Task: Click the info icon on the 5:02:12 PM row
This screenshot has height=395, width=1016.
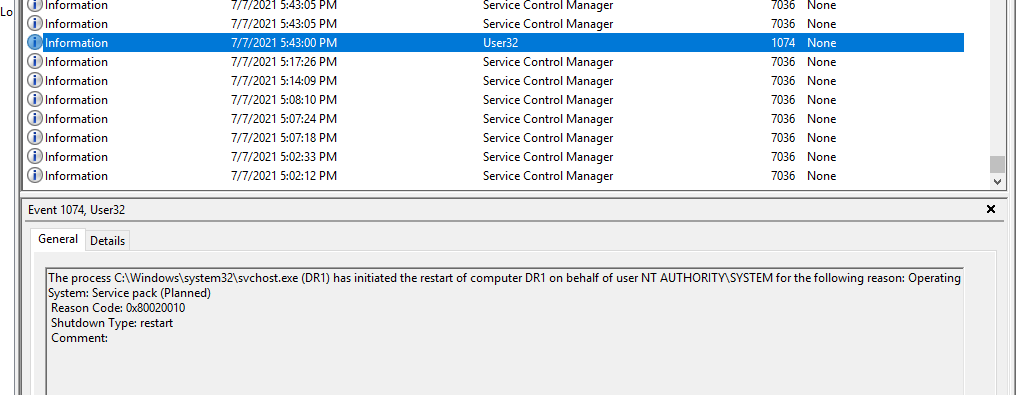Action: click(x=34, y=175)
